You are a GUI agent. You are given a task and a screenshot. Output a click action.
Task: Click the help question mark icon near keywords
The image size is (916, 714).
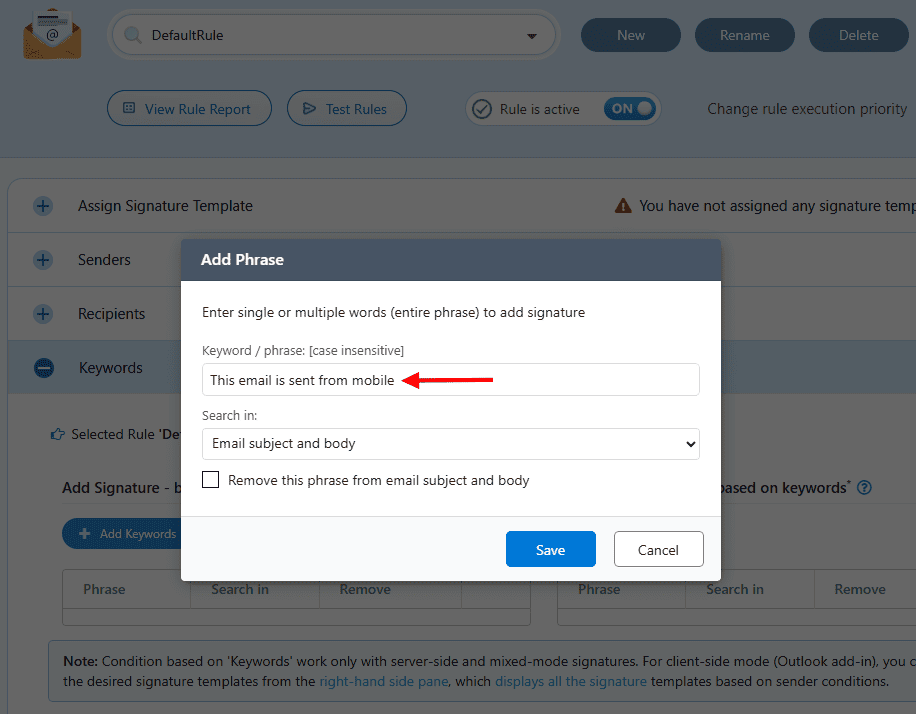click(x=865, y=488)
